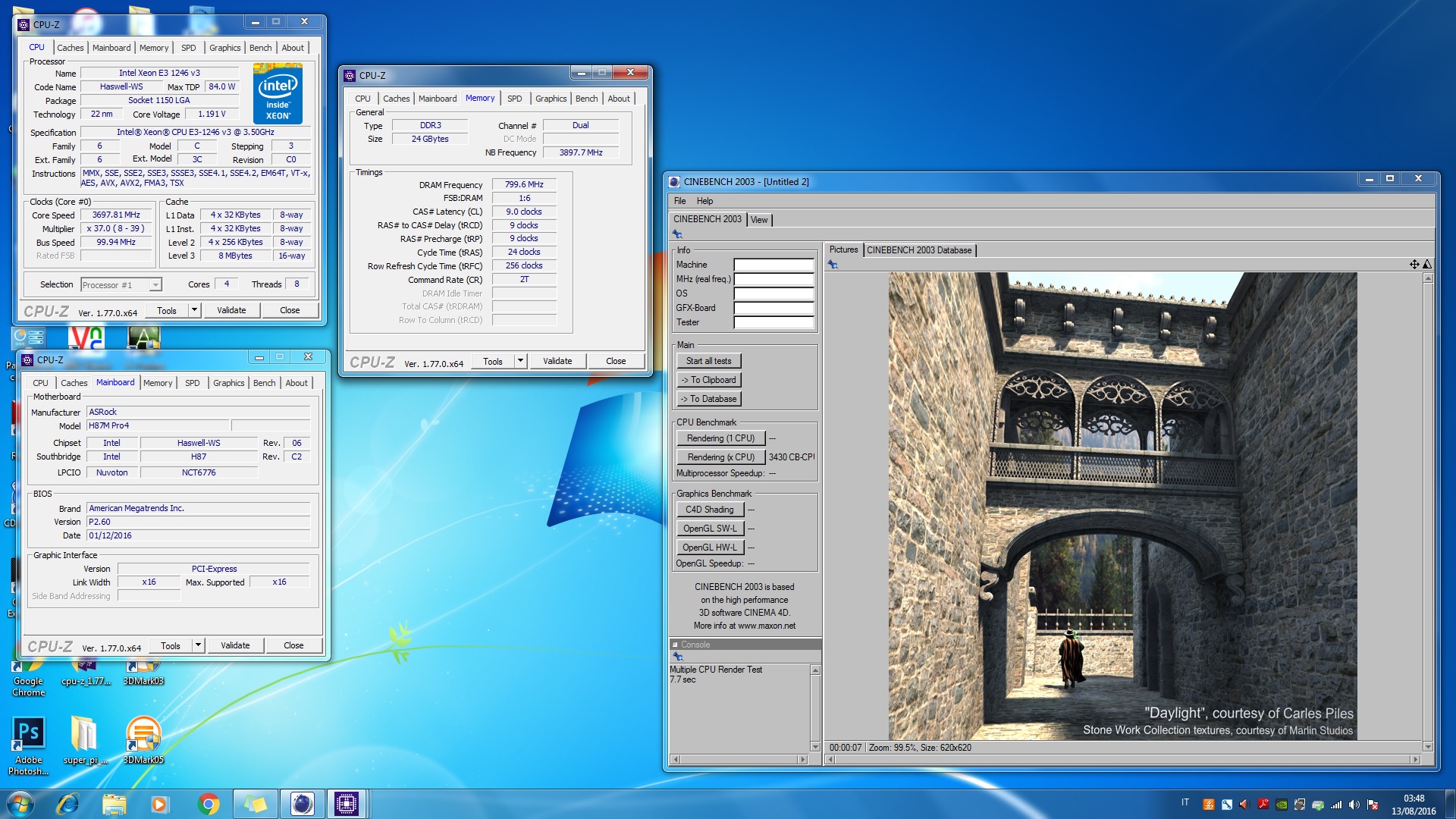Click the To Database button
This screenshot has height=819, width=1456.
tap(709, 399)
